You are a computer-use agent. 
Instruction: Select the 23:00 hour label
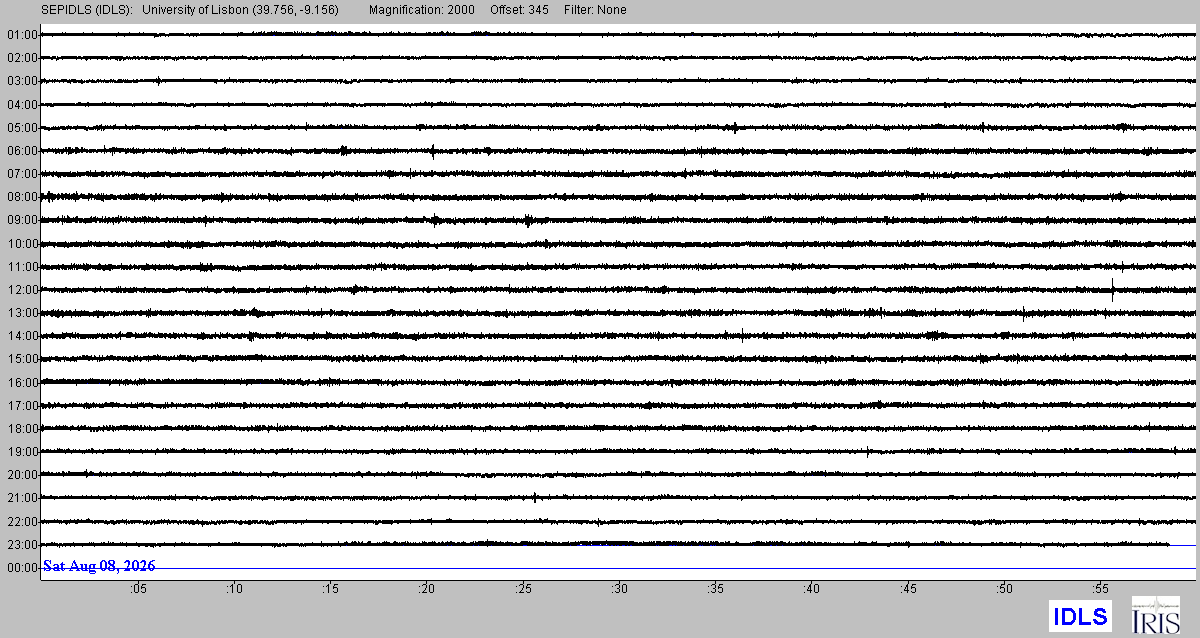22,545
